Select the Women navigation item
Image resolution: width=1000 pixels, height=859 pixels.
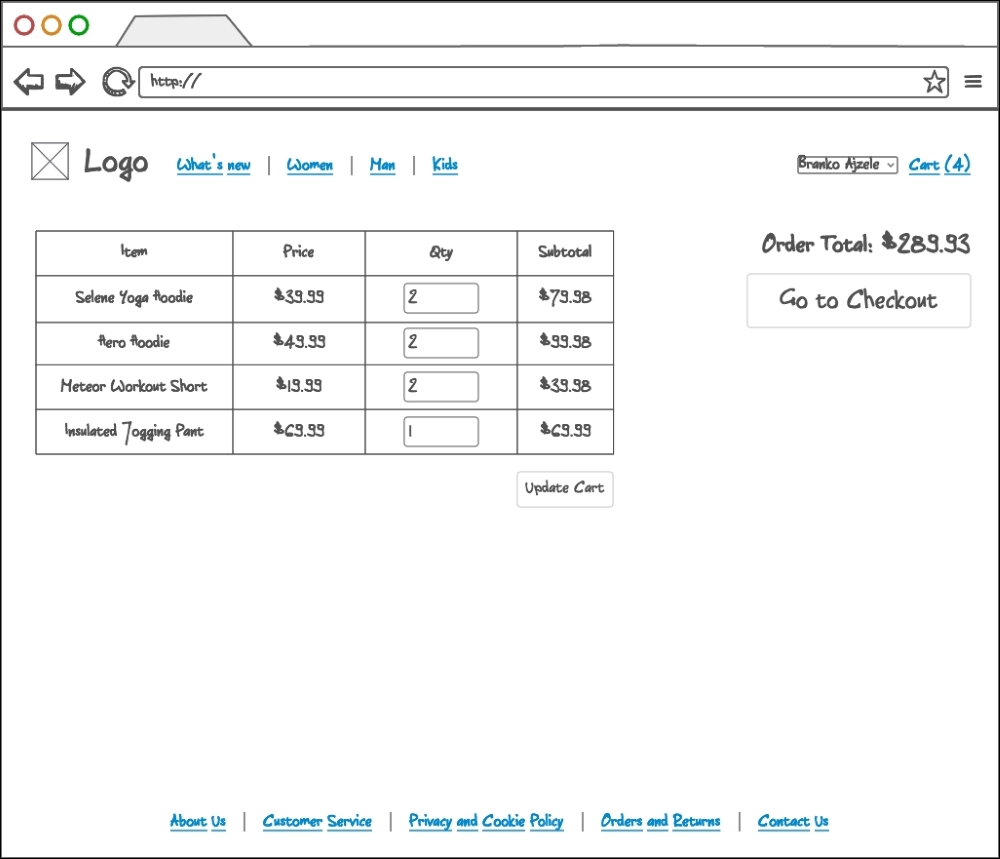pyautogui.click(x=310, y=165)
